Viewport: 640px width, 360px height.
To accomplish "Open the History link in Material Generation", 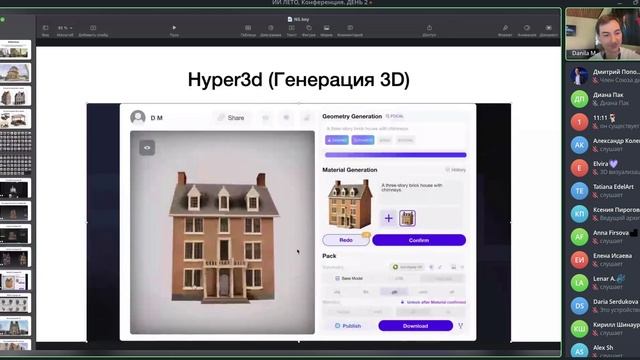I will pyautogui.click(x=456, y=169).
